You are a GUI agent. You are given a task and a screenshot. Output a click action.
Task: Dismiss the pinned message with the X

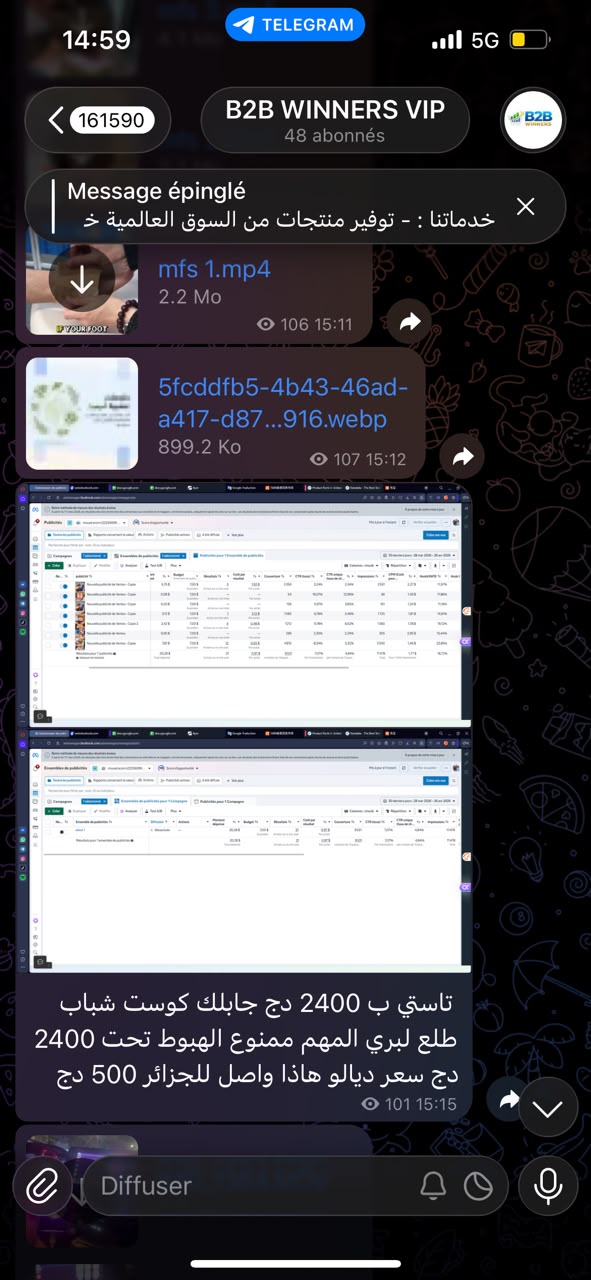(526, 207)
